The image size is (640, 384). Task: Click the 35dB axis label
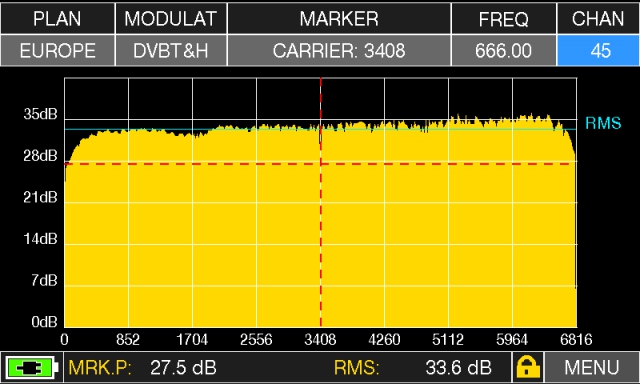pyautogui.click(x=40, y=114)
